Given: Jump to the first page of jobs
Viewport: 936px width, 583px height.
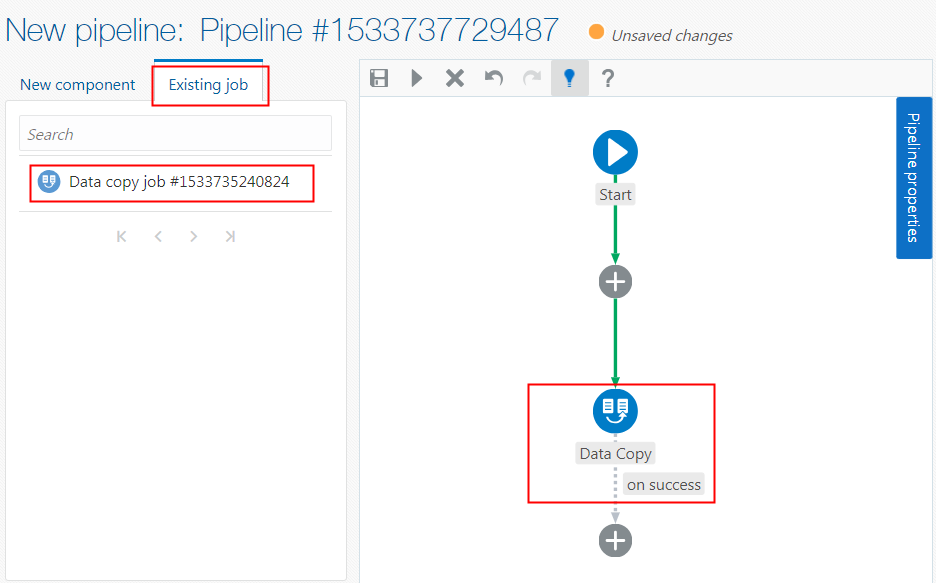Looking at the screenshot, I should tap(121, 236).
